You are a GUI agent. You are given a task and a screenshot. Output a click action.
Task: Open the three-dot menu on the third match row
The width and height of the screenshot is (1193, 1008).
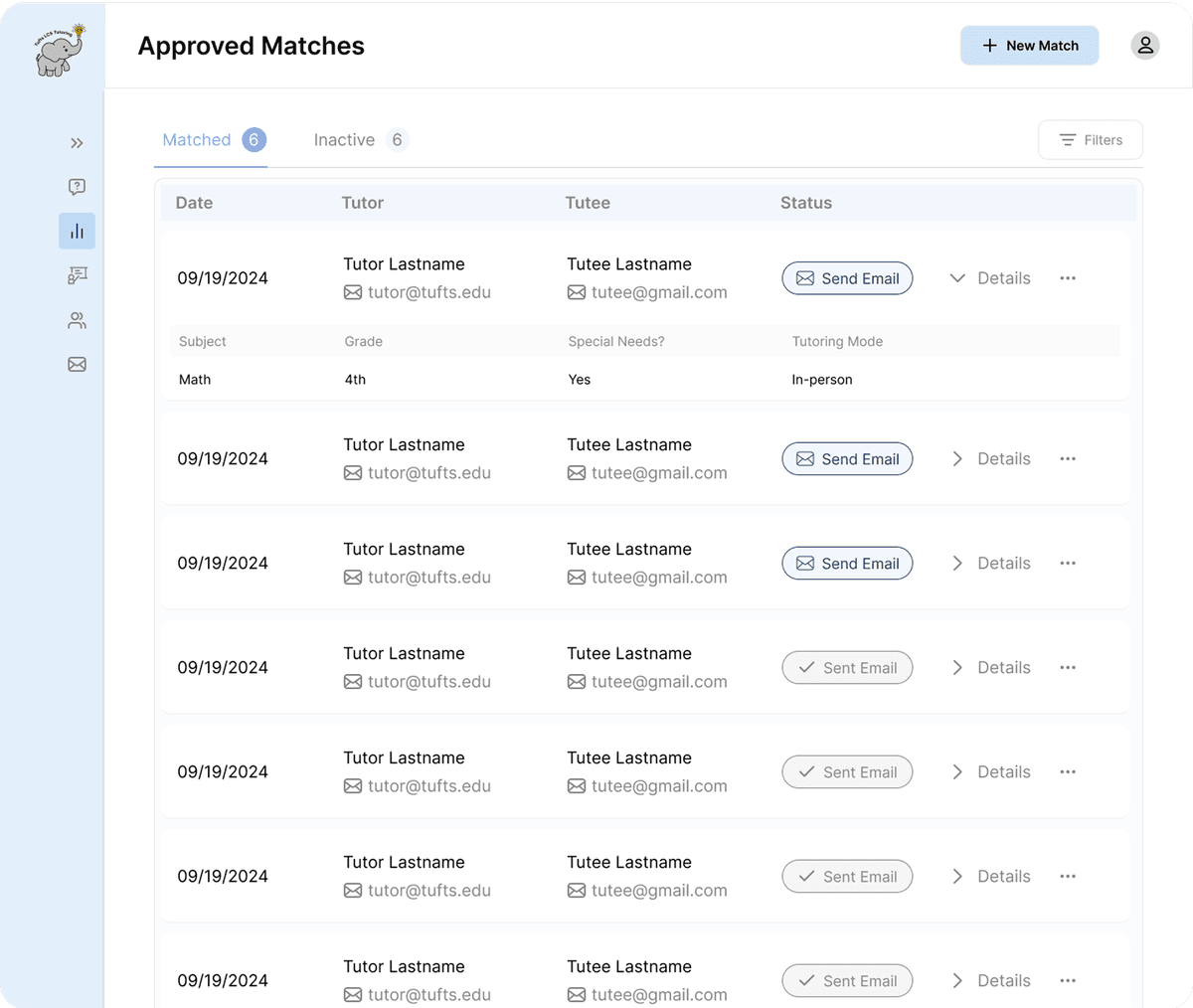1068,564
